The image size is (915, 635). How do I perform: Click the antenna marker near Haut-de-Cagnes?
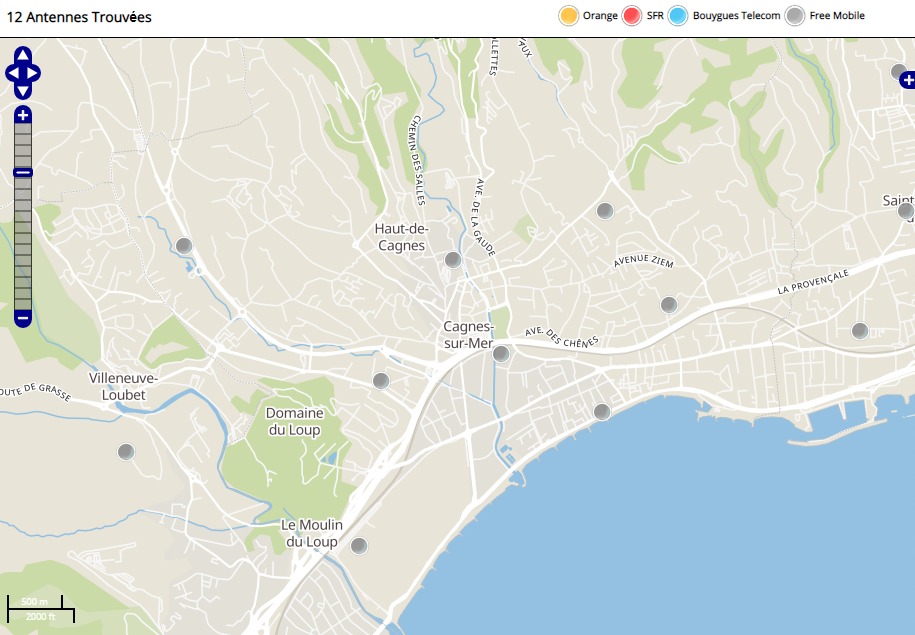(x=453, y=260)
